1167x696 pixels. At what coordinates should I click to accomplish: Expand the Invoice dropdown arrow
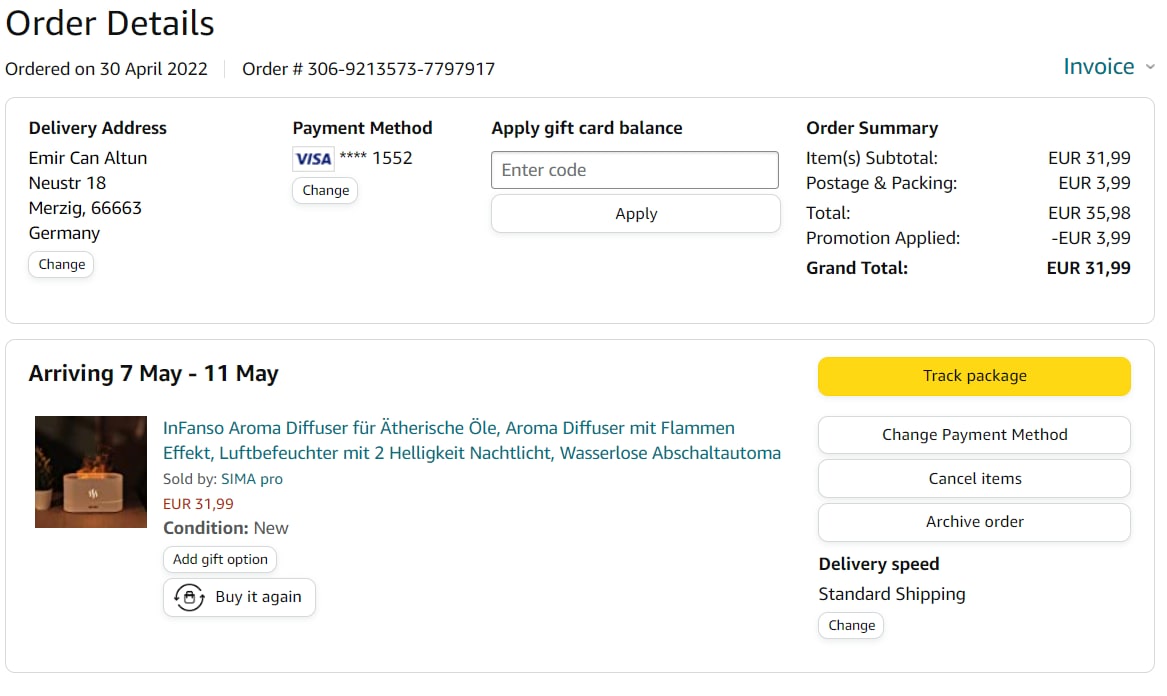point(1150,68)
